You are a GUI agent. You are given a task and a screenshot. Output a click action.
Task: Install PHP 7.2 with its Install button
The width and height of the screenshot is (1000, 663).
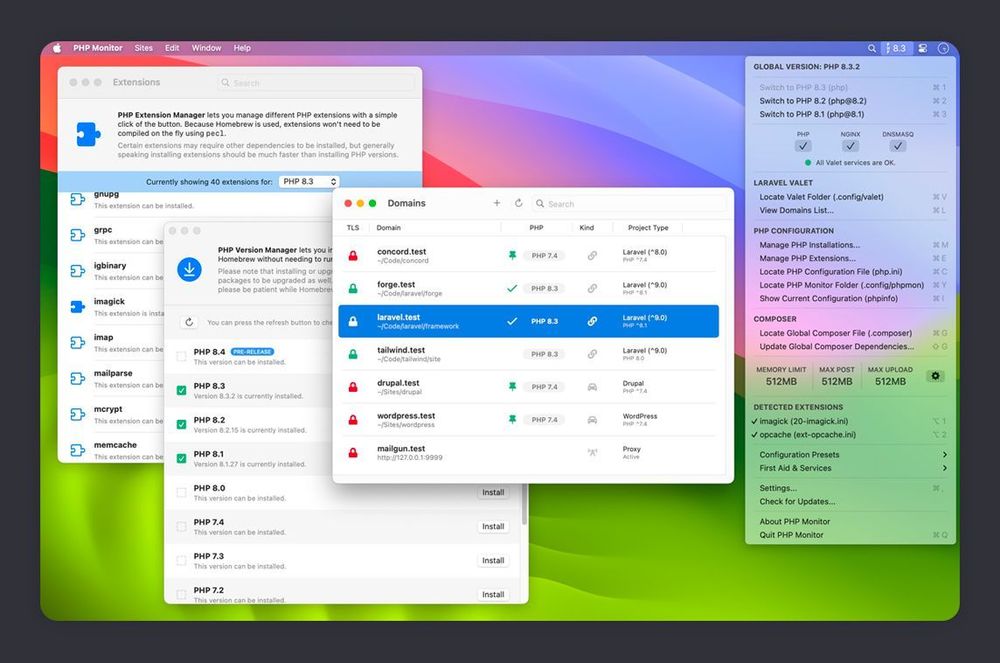pyautogui.click(x=493, y=594)
